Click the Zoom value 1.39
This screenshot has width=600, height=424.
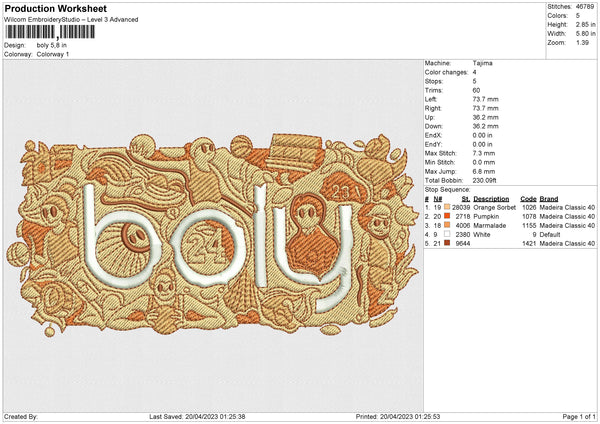click(x=582, y=42)
